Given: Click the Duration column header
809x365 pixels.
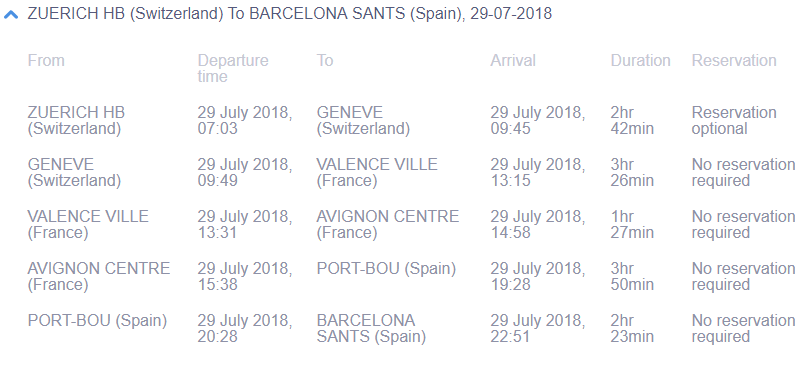Looking at the screenshot, I should 640,60.
